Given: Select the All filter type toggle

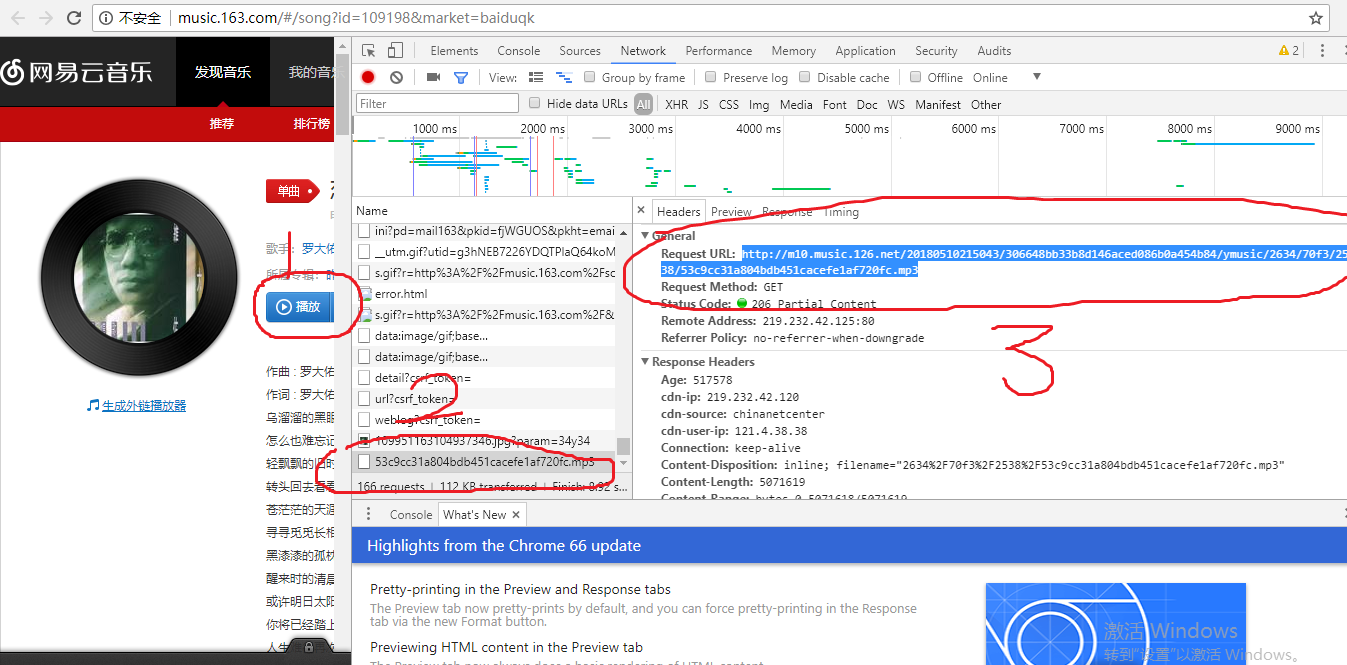Looking at the screenshot, I should coord(643,104).
